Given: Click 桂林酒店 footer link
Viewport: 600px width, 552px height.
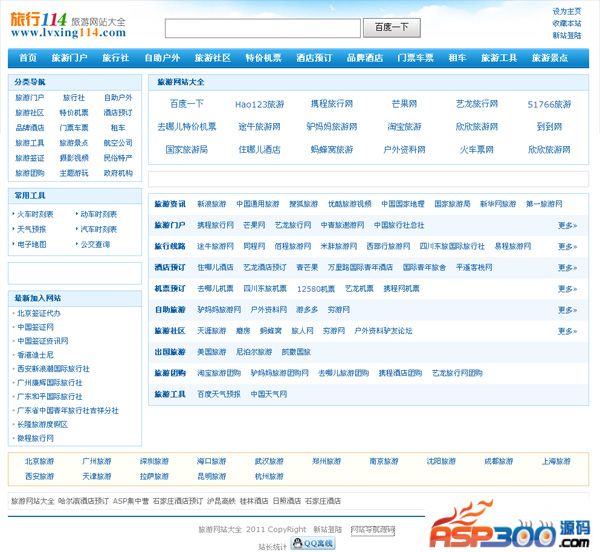Looking at the screenshot, I should pyautogui.click(x=254, y=501).
